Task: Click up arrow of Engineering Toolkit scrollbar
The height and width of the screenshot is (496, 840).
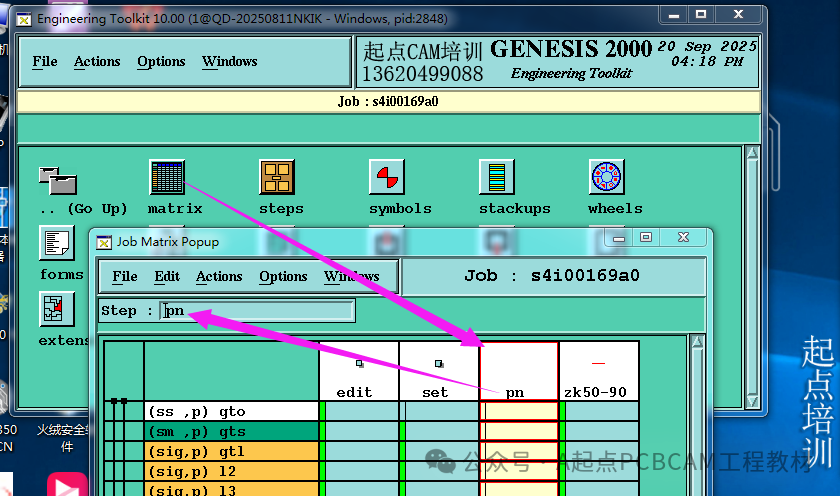Action: pos(752,153)
